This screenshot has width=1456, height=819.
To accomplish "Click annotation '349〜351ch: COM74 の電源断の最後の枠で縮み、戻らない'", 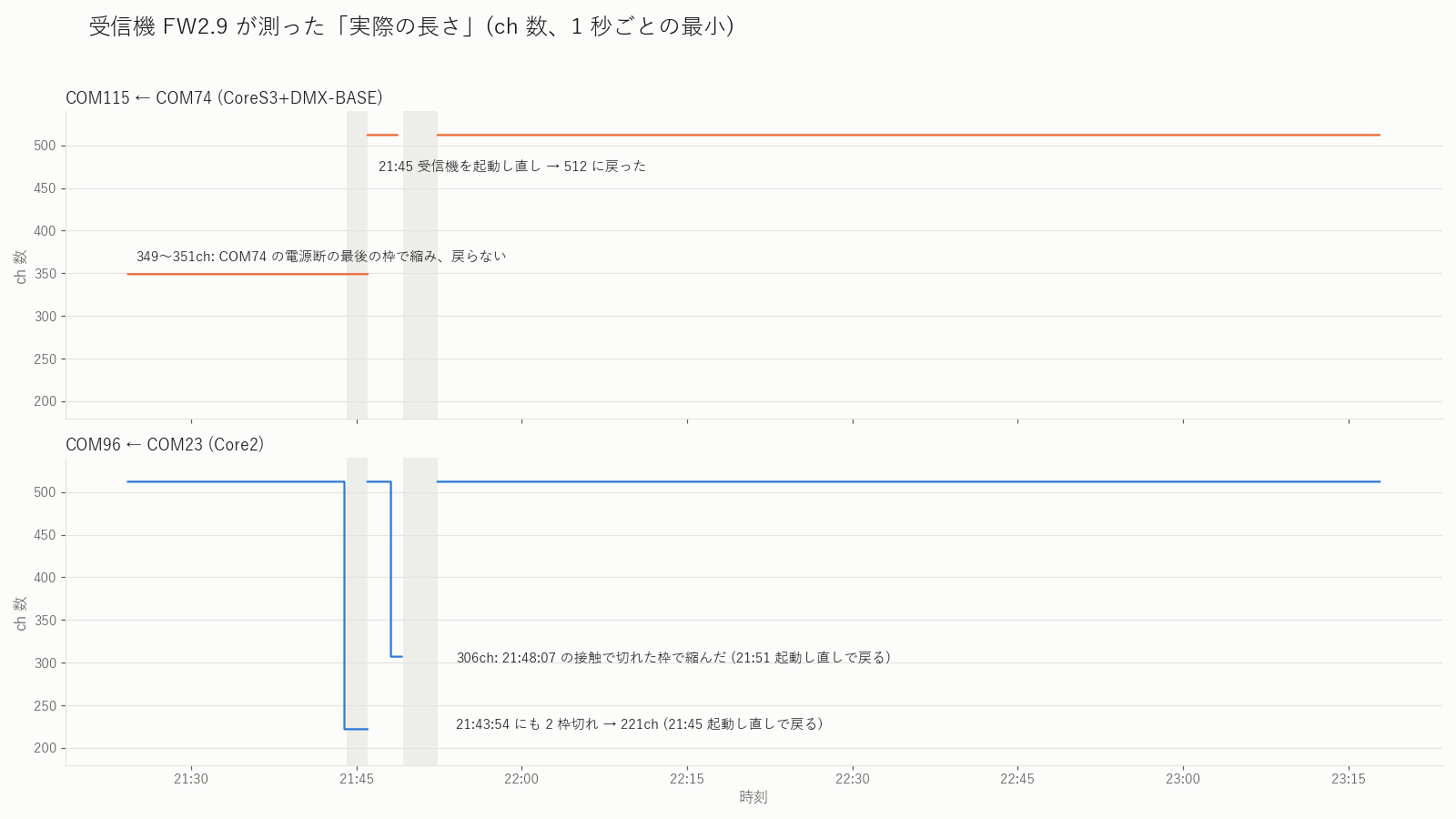I will point(321,257).
